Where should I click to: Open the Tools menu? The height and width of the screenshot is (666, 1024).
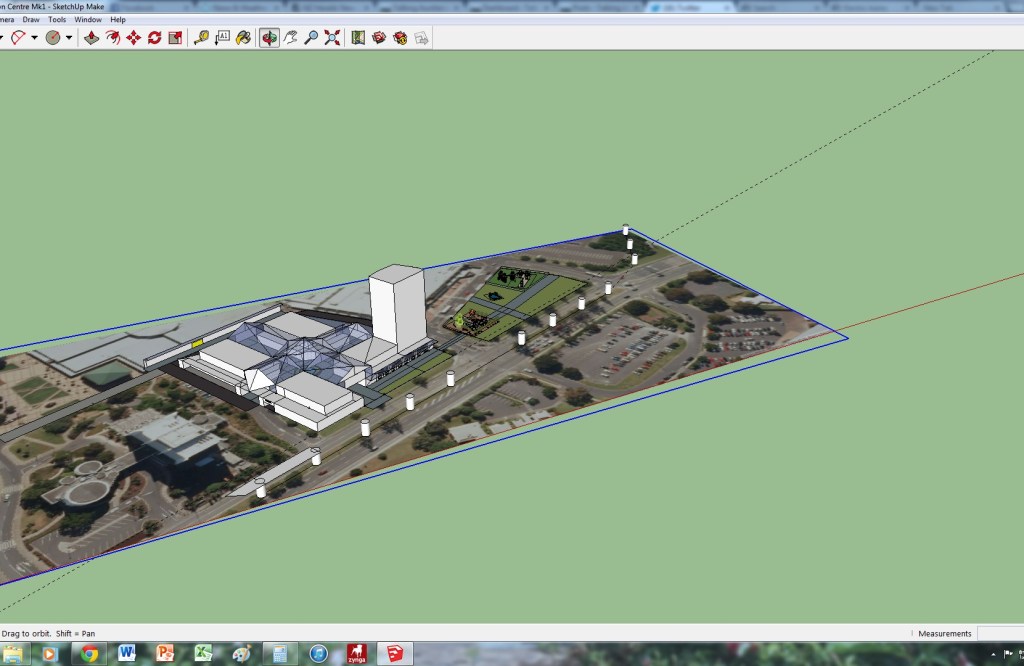click(x=57, y=19)
